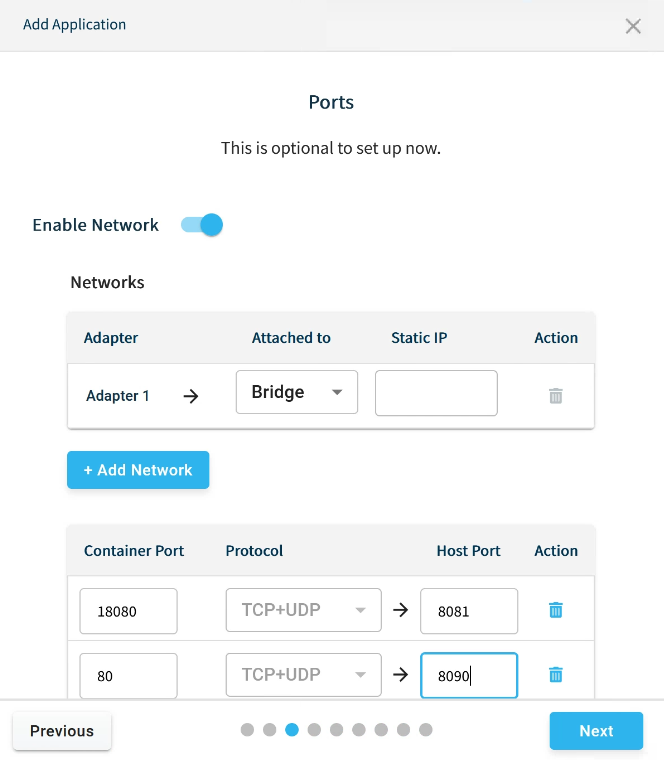The width and height of the screenshot is (664, 760).
Task: Select the fourth step dot
Action: (x=314, y=730)
